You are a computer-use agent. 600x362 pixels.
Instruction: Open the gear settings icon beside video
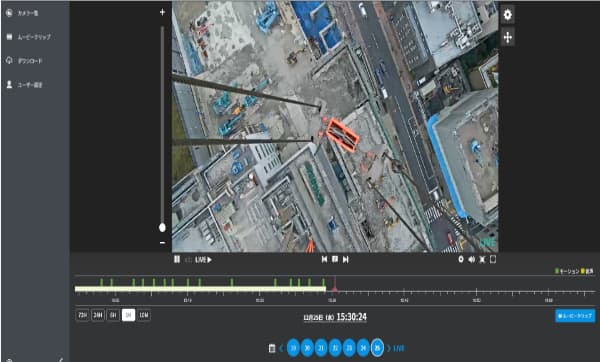(x=507, y=15)
